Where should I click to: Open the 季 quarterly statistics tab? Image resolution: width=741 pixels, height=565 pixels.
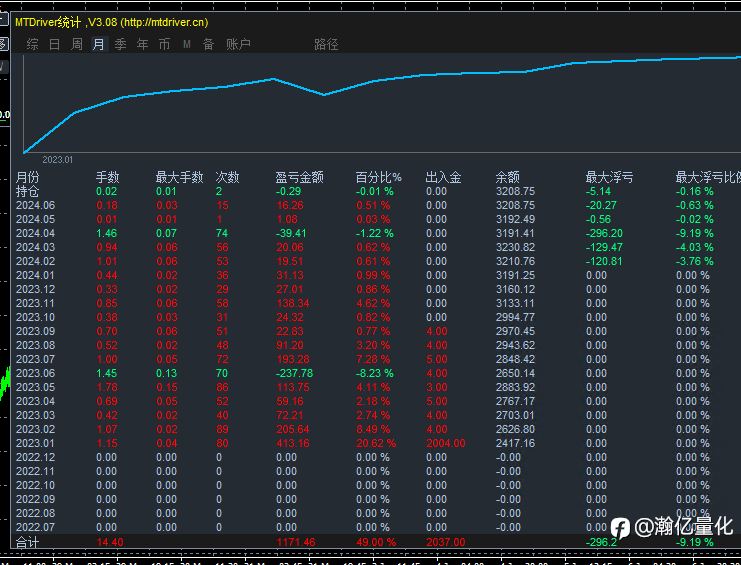[x=121, y=44]
